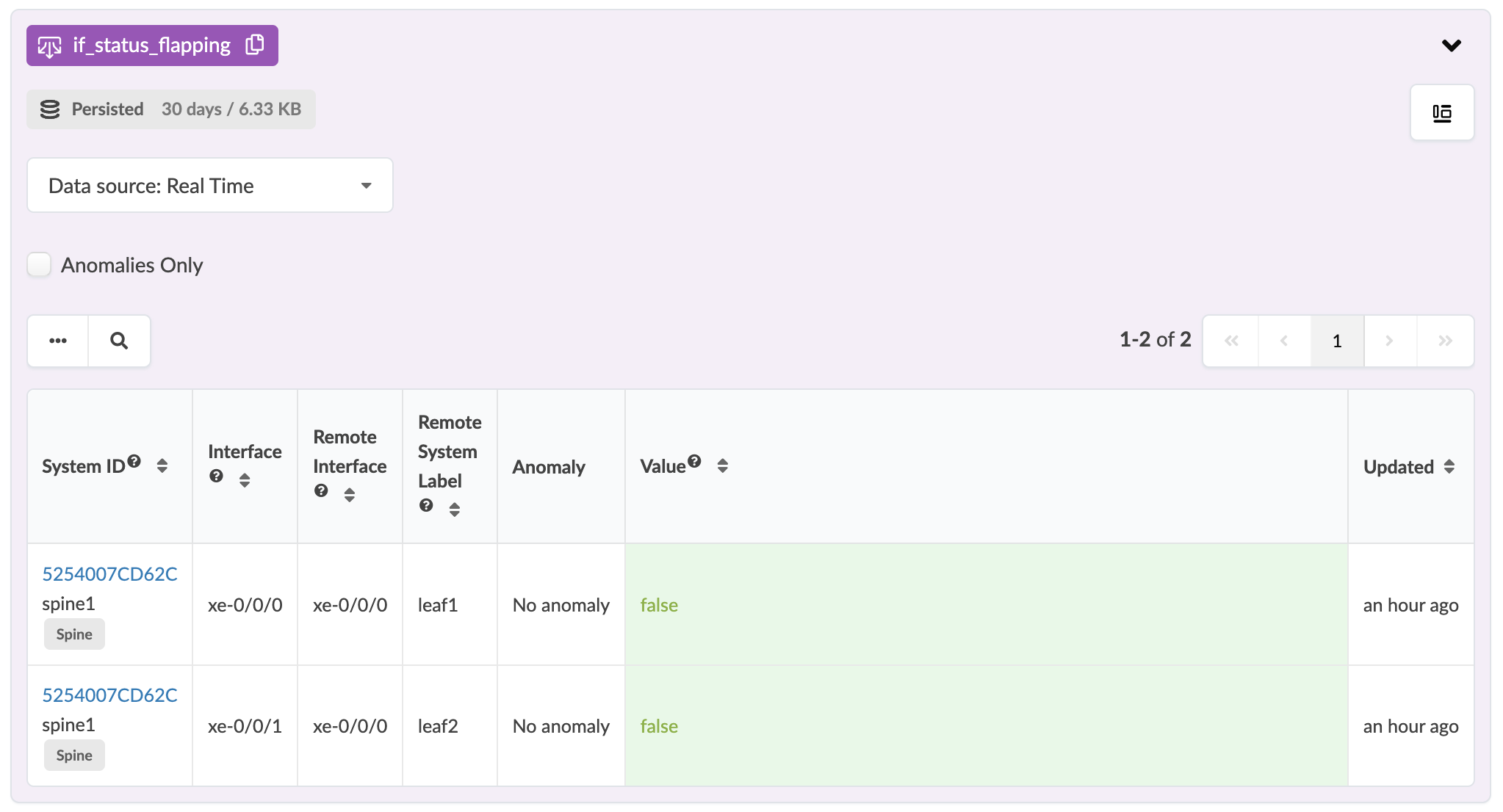This screenshot has width=1503, height=812.
Task: Click the layout view toggle icon button
Action: click(x=1441, y=112)
